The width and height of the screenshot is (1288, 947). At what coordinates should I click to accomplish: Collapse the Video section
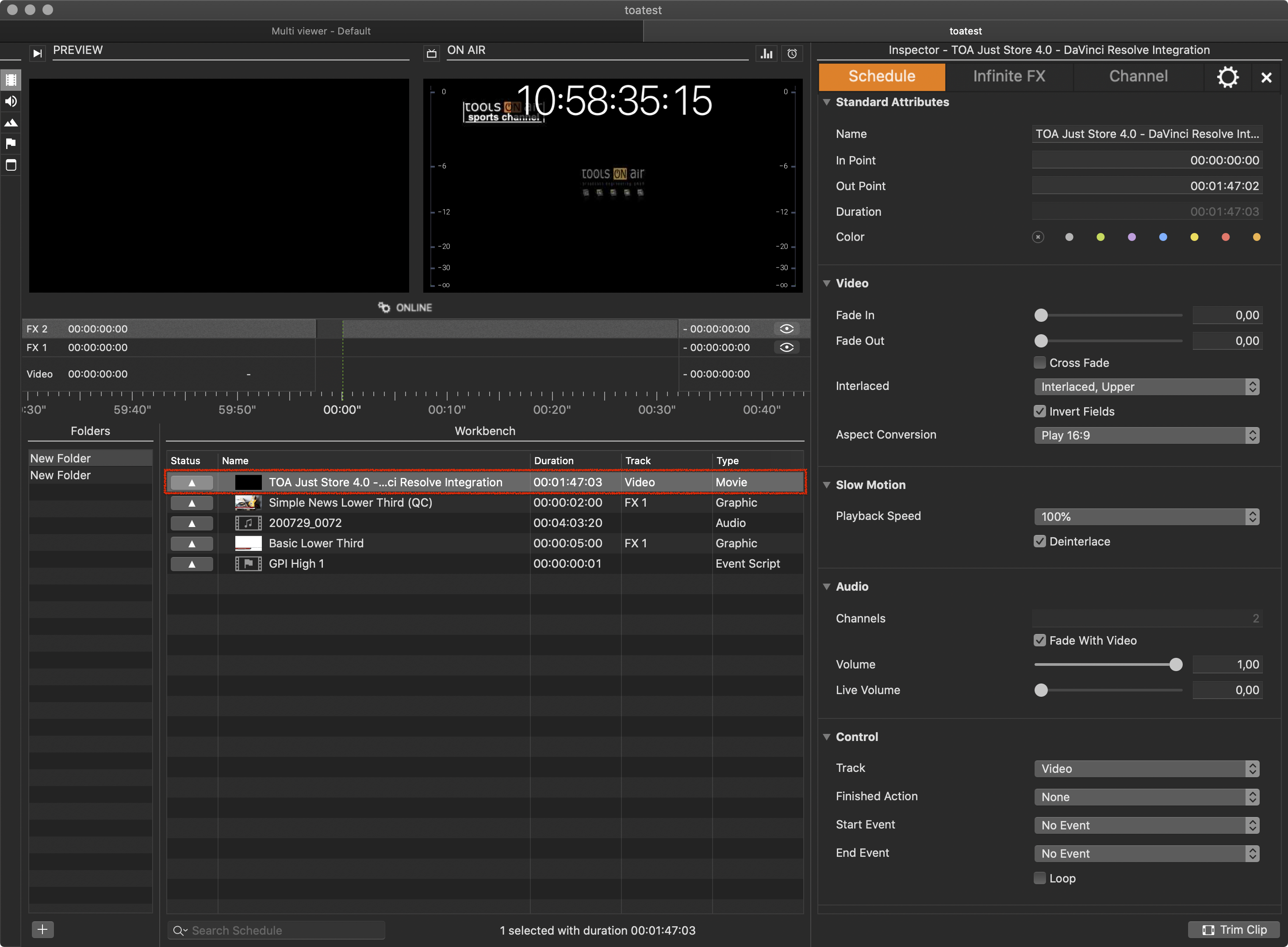pos(827,283)
